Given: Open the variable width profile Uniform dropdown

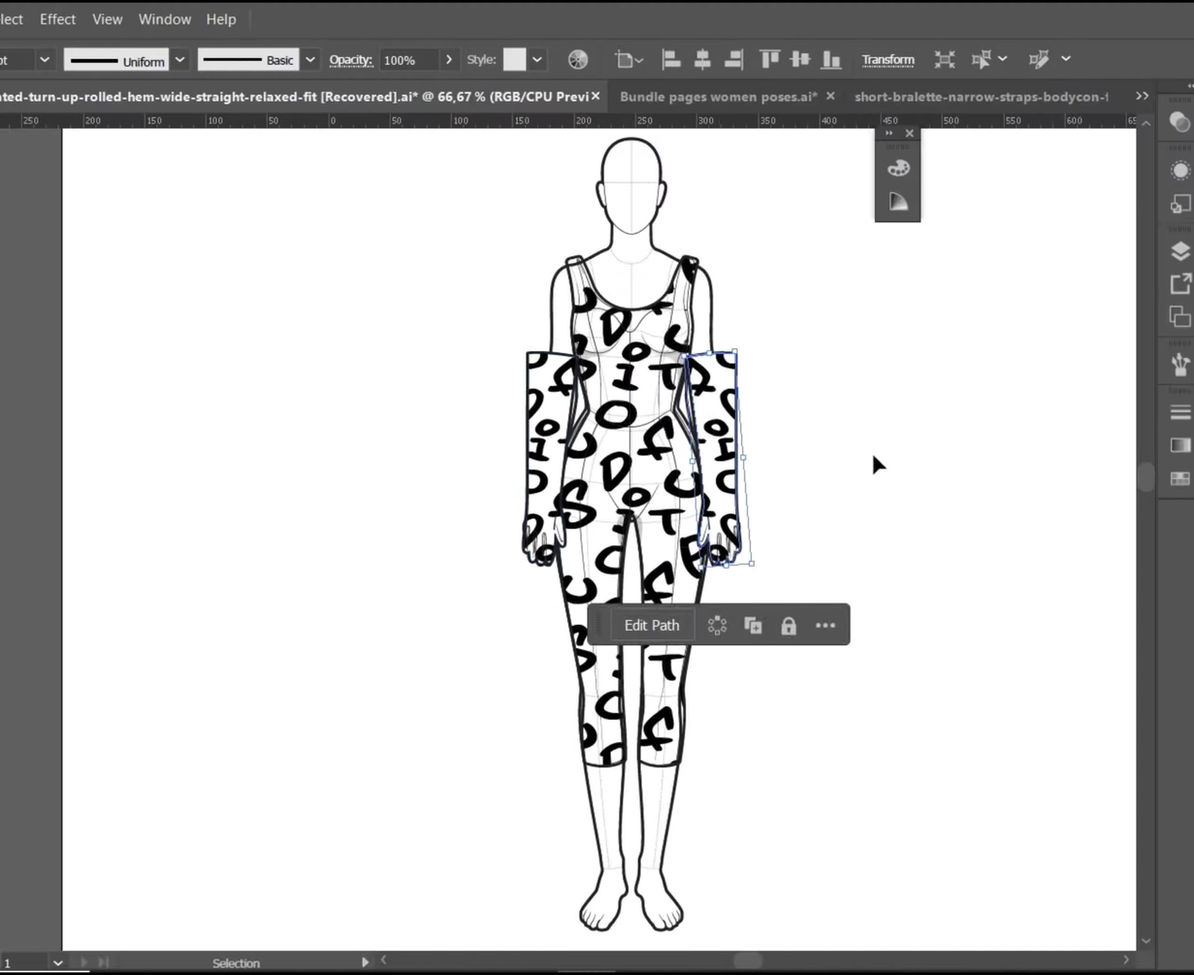Looking at the screenshot, I should (x=179, y=59).
